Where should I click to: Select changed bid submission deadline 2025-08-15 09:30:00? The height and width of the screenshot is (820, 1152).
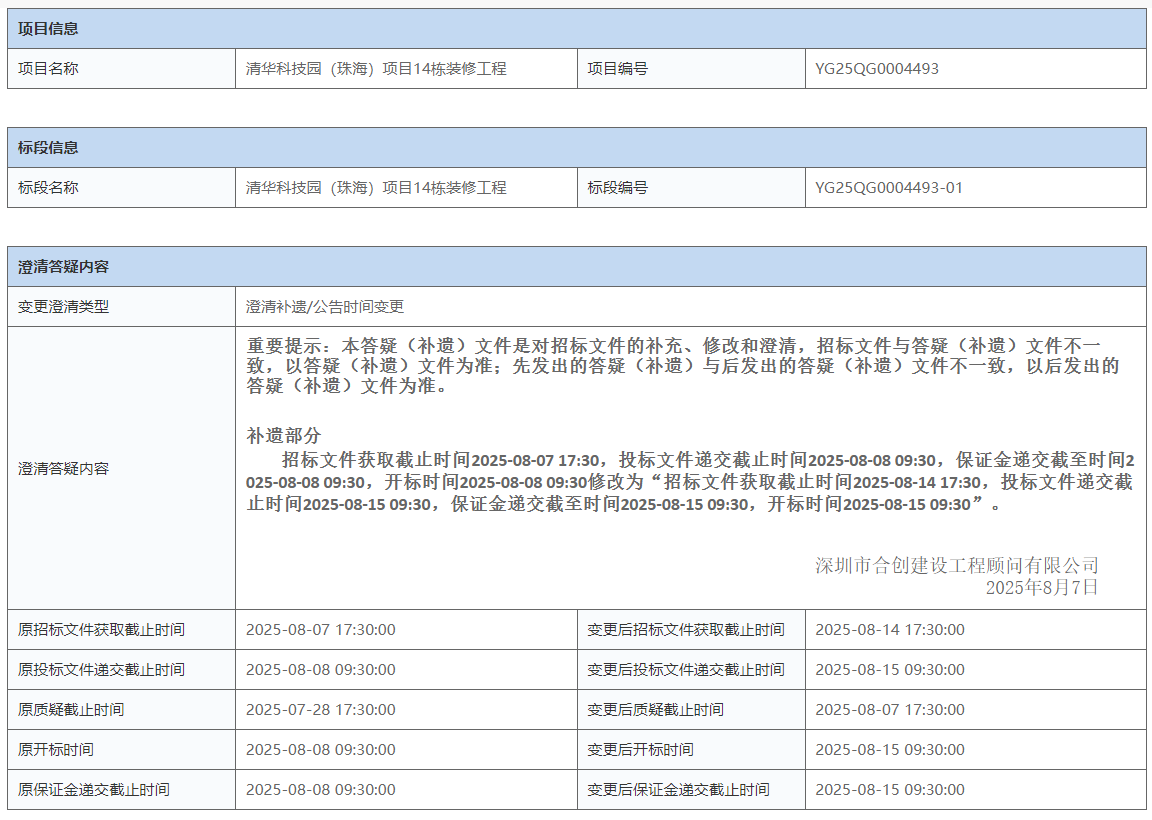click(890, 669)
